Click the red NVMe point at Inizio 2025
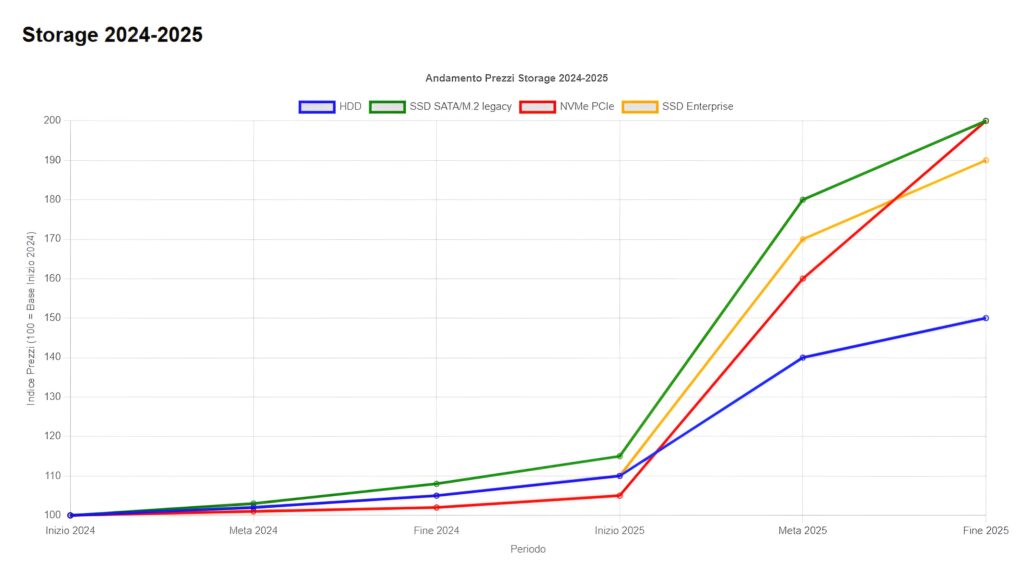The width and height of the screenshot is (1024, 576). pos(620,495)
